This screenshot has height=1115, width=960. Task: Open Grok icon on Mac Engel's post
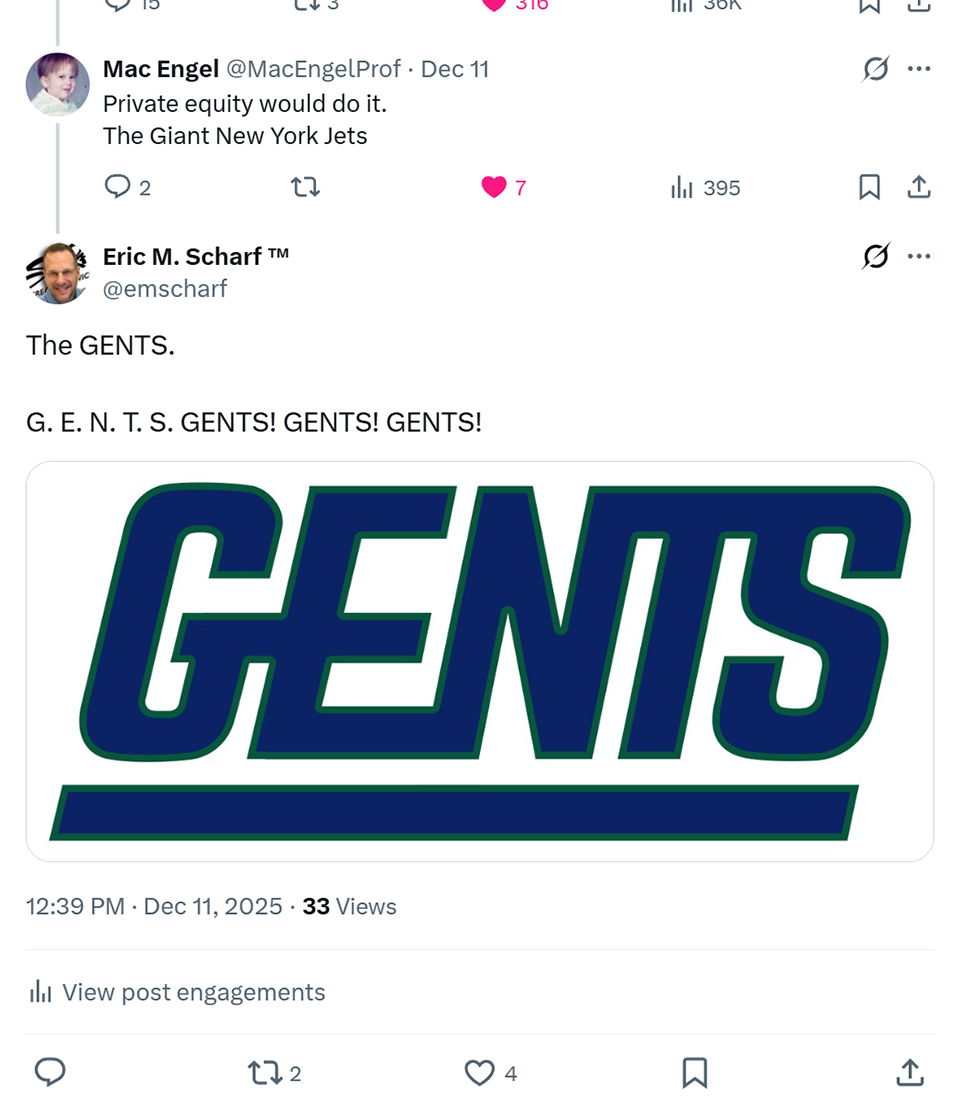[x=875, y=69]
